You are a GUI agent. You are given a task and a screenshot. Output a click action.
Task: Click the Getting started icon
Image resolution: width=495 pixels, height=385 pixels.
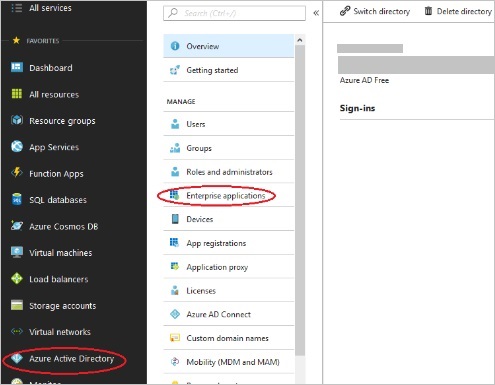pyautogui.click(x=175, y=70)
